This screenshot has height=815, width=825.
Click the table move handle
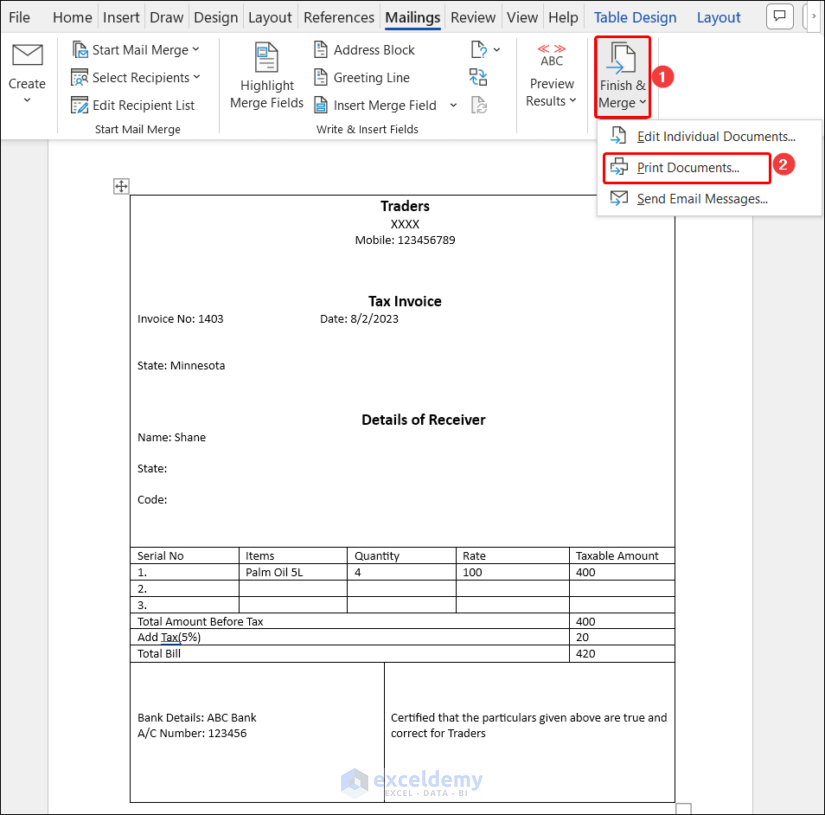121,186
